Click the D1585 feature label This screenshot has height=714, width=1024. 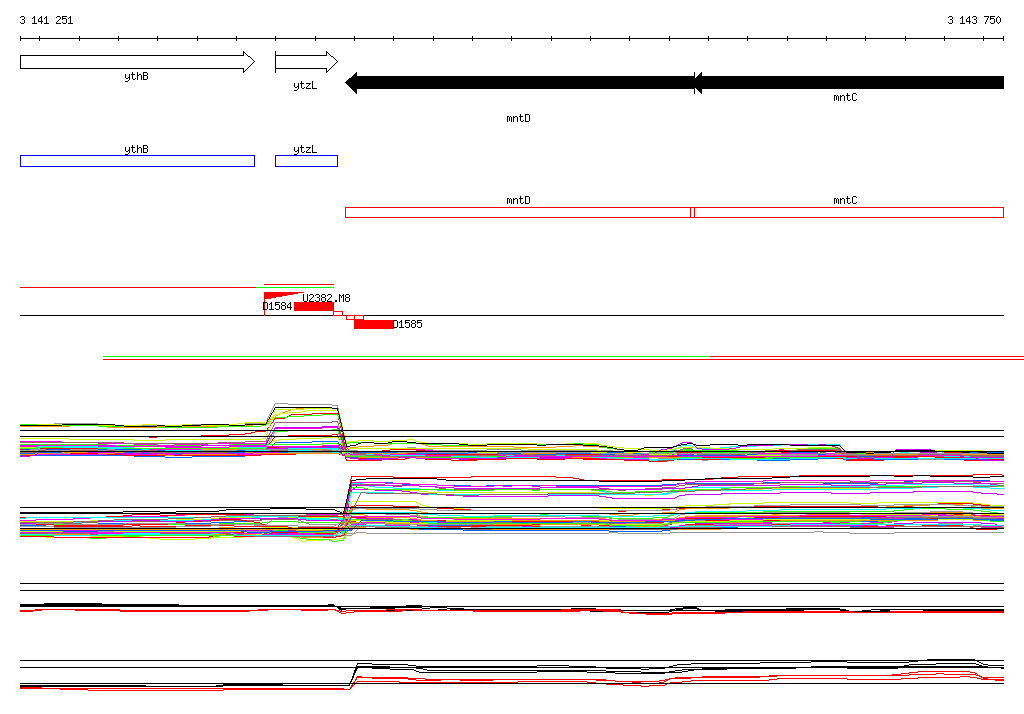408,324
